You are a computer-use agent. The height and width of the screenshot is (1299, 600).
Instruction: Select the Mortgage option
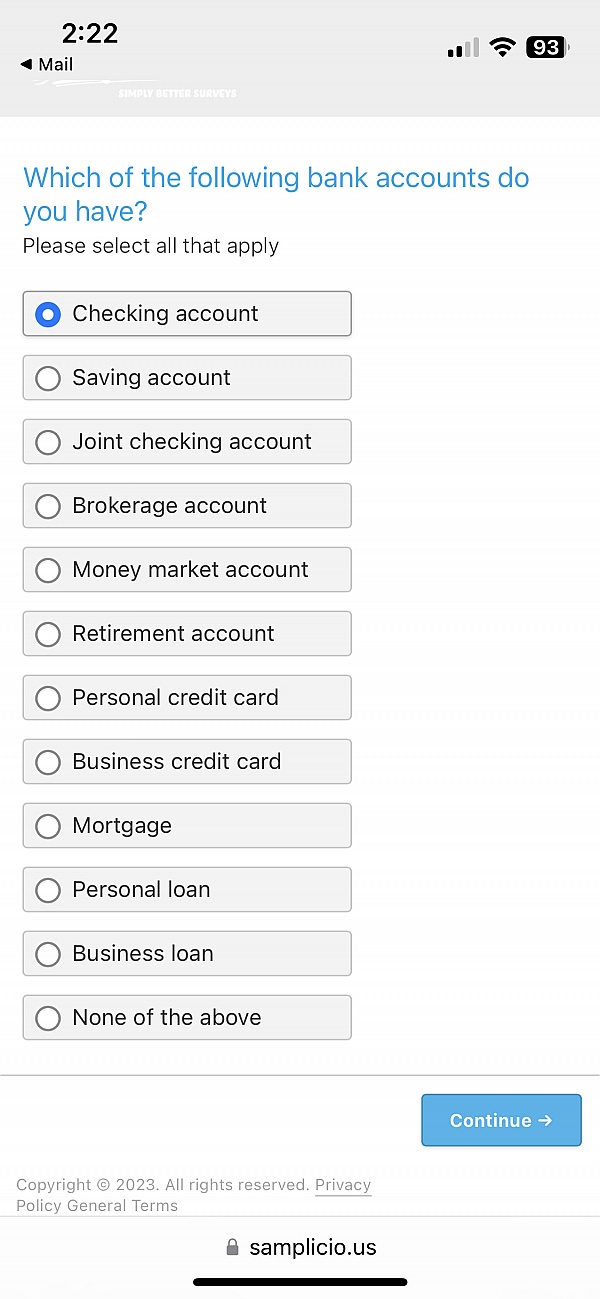click(187, 826)
